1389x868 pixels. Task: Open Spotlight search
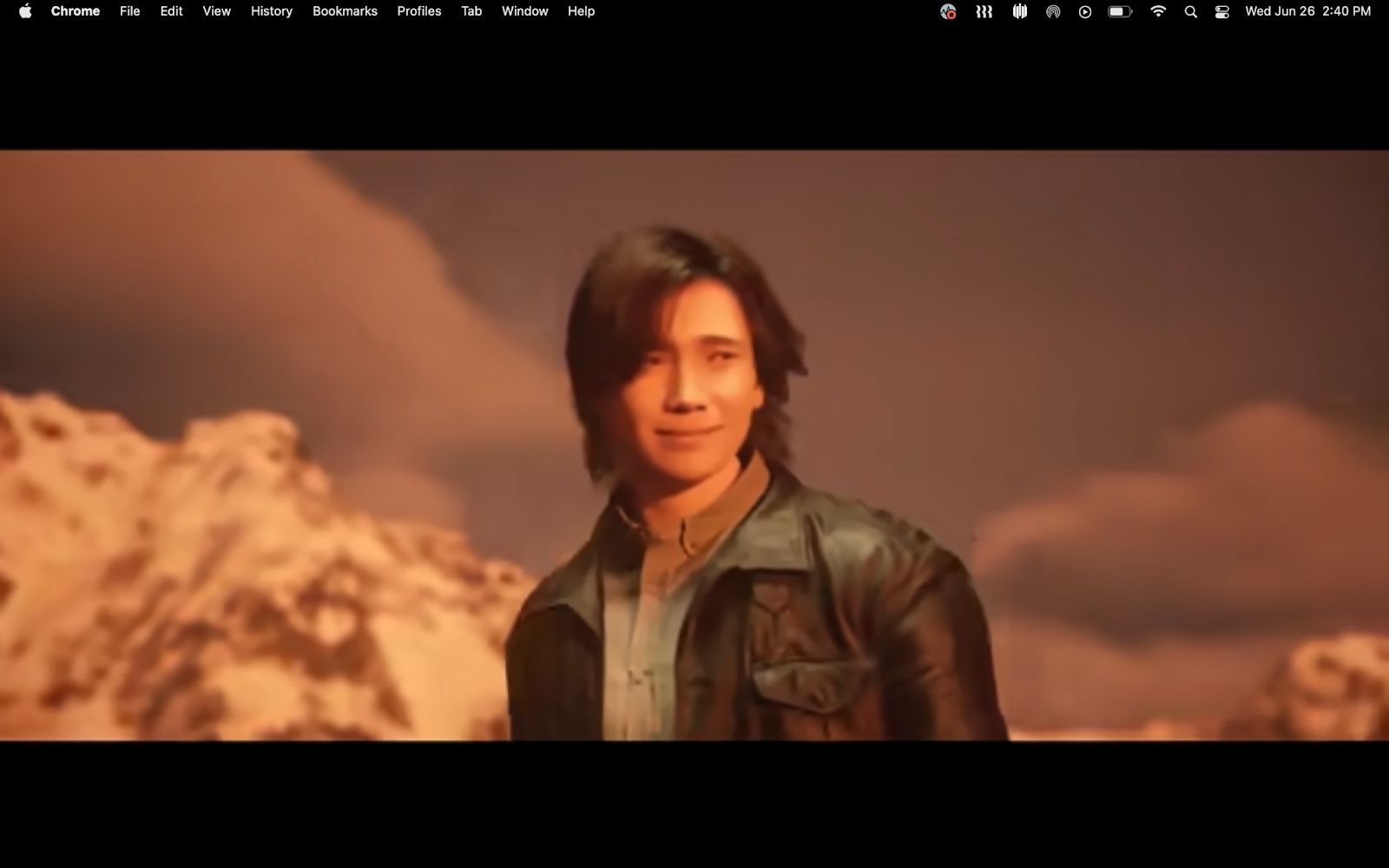1191,11
